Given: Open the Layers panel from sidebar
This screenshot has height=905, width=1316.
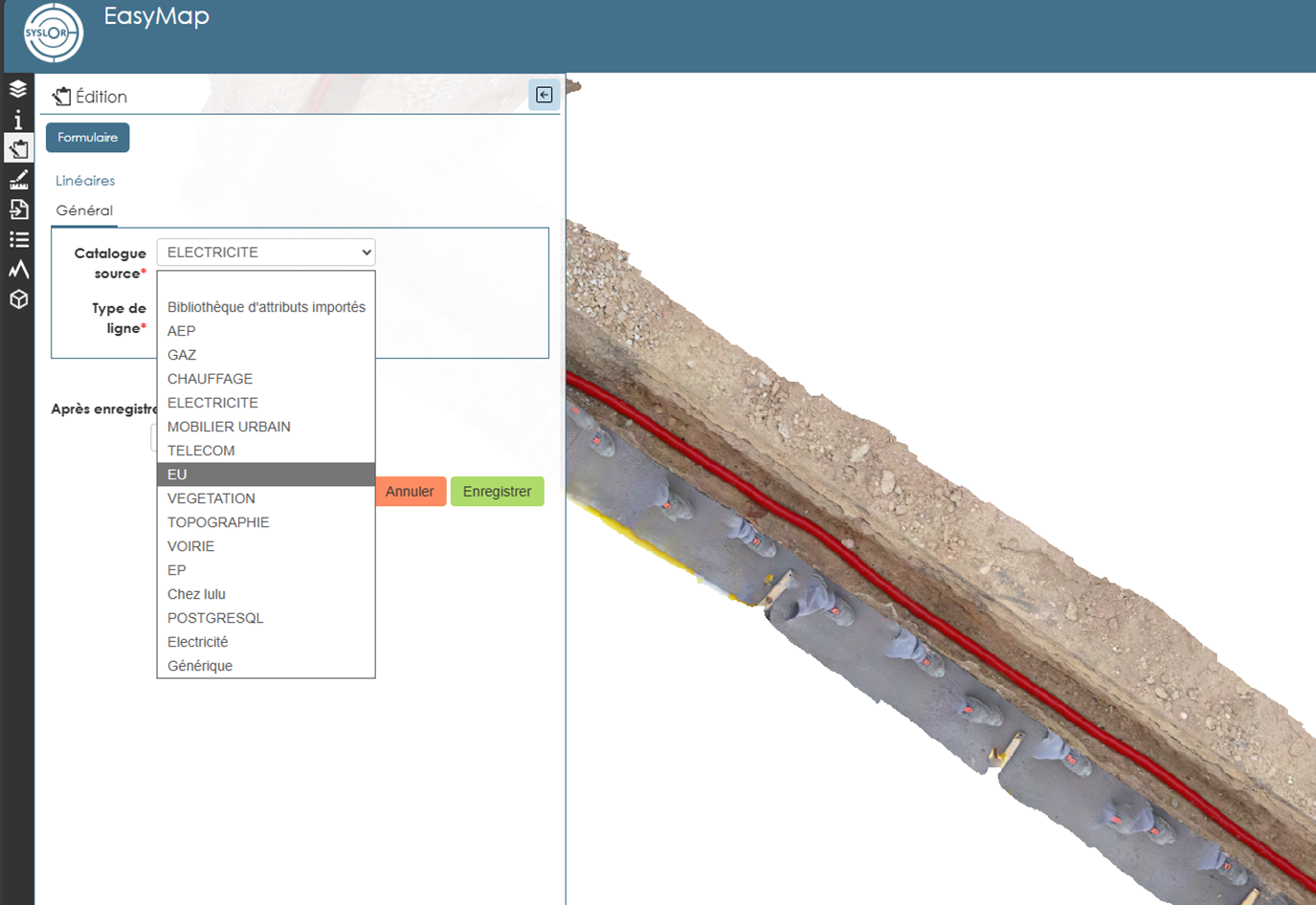Looking at the screenshot, I should point(18,90).
